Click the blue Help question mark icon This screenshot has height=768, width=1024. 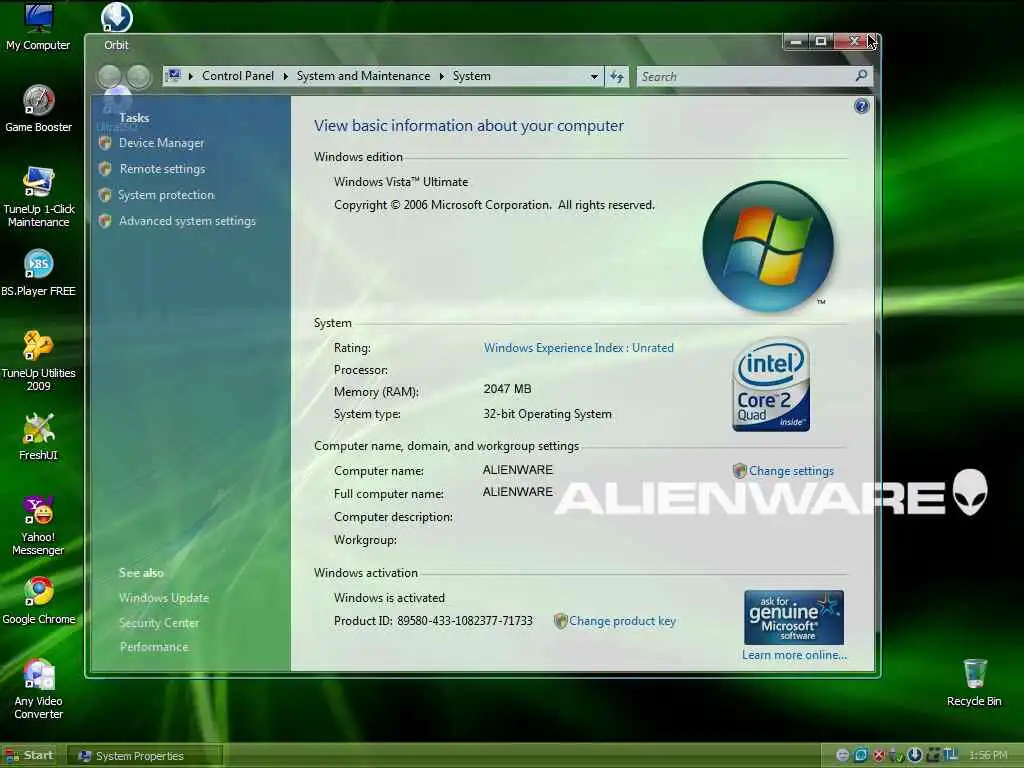(861, 106)
